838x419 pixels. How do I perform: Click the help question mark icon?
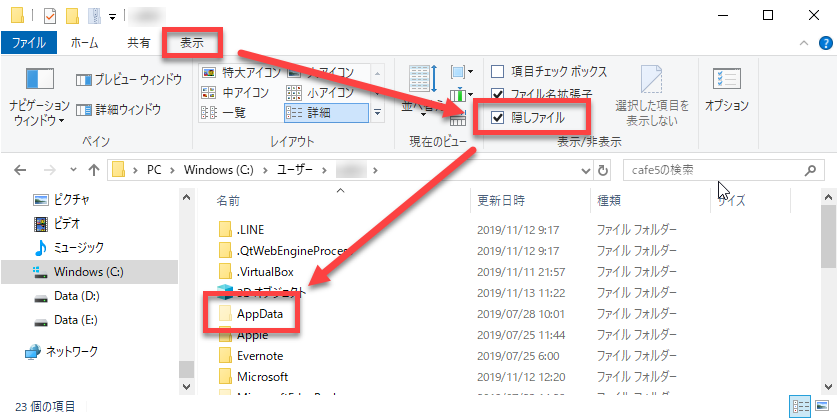coord(823,44)
